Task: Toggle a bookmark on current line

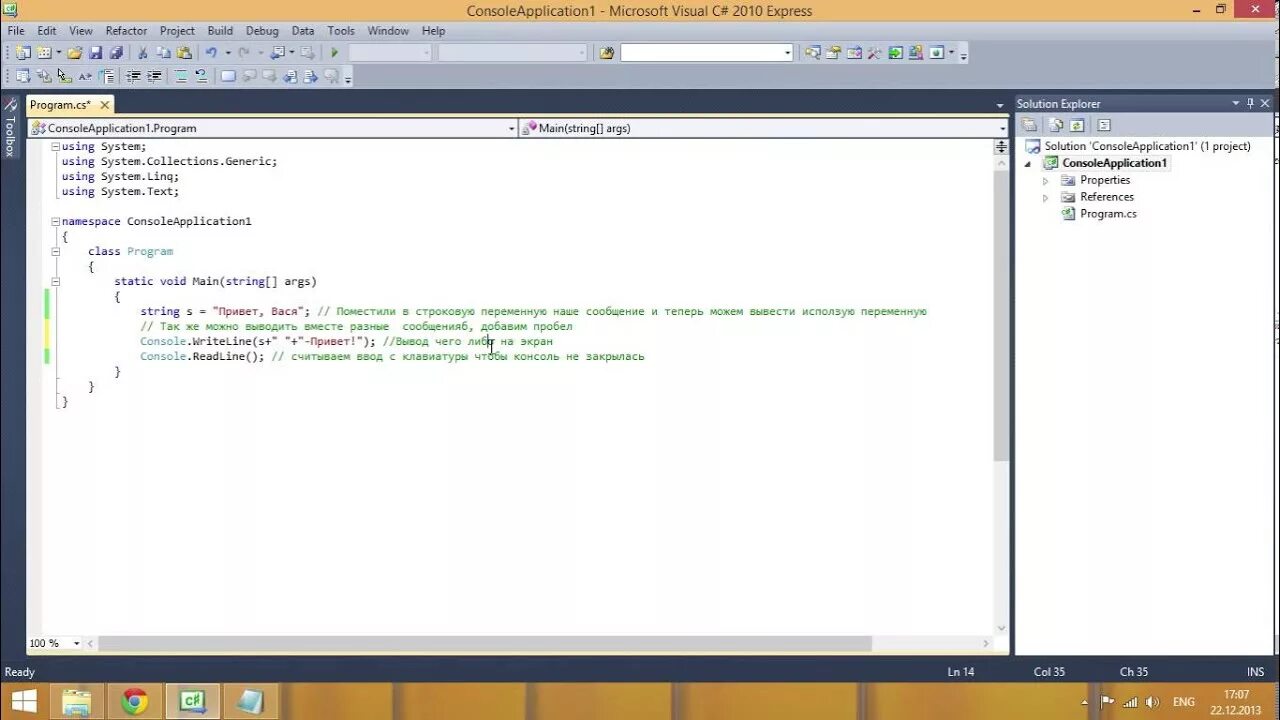Action: pyautogui.click(x=228, y=76)
